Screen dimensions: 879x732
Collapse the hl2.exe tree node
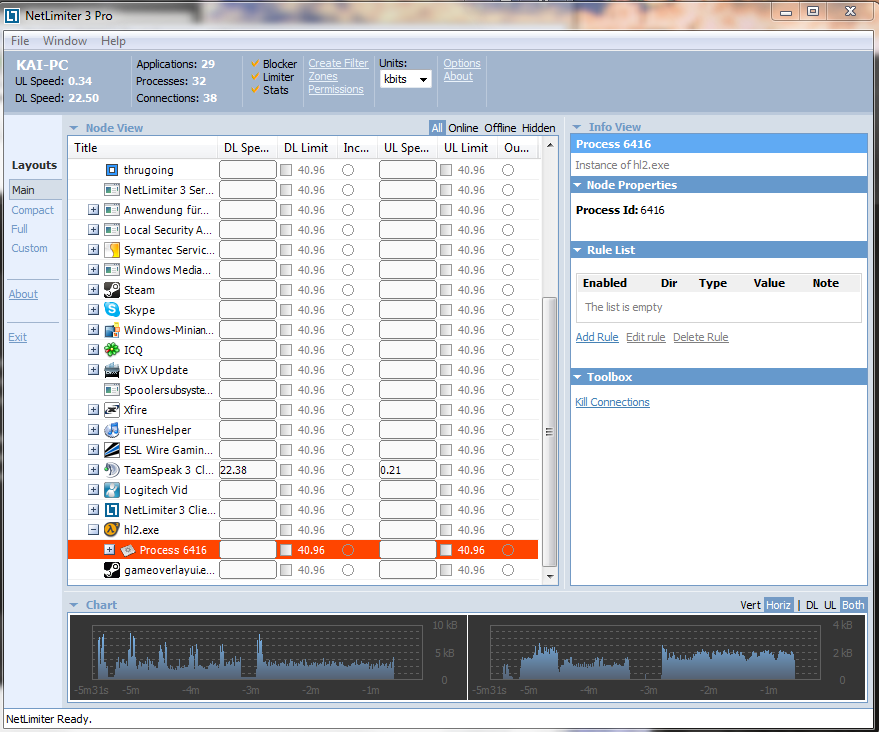pyautogui.click(x=94, y=530)
